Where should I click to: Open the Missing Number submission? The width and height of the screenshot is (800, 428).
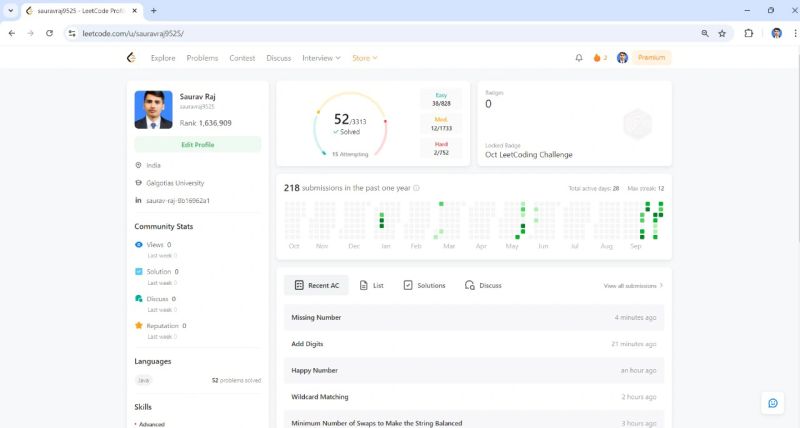click(x=474, y=317)
